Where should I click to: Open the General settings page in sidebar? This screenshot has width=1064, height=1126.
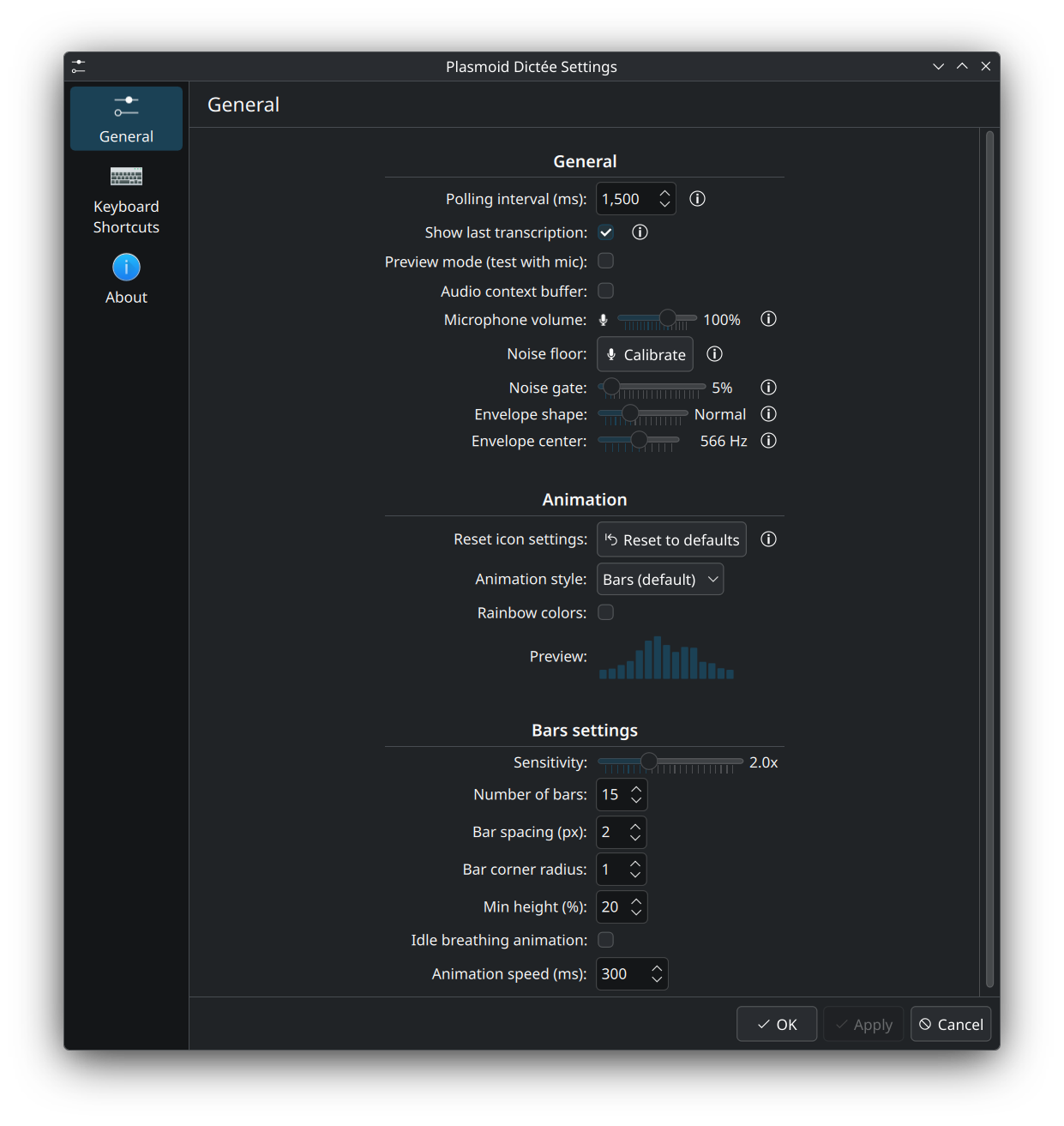click(126, 118)
